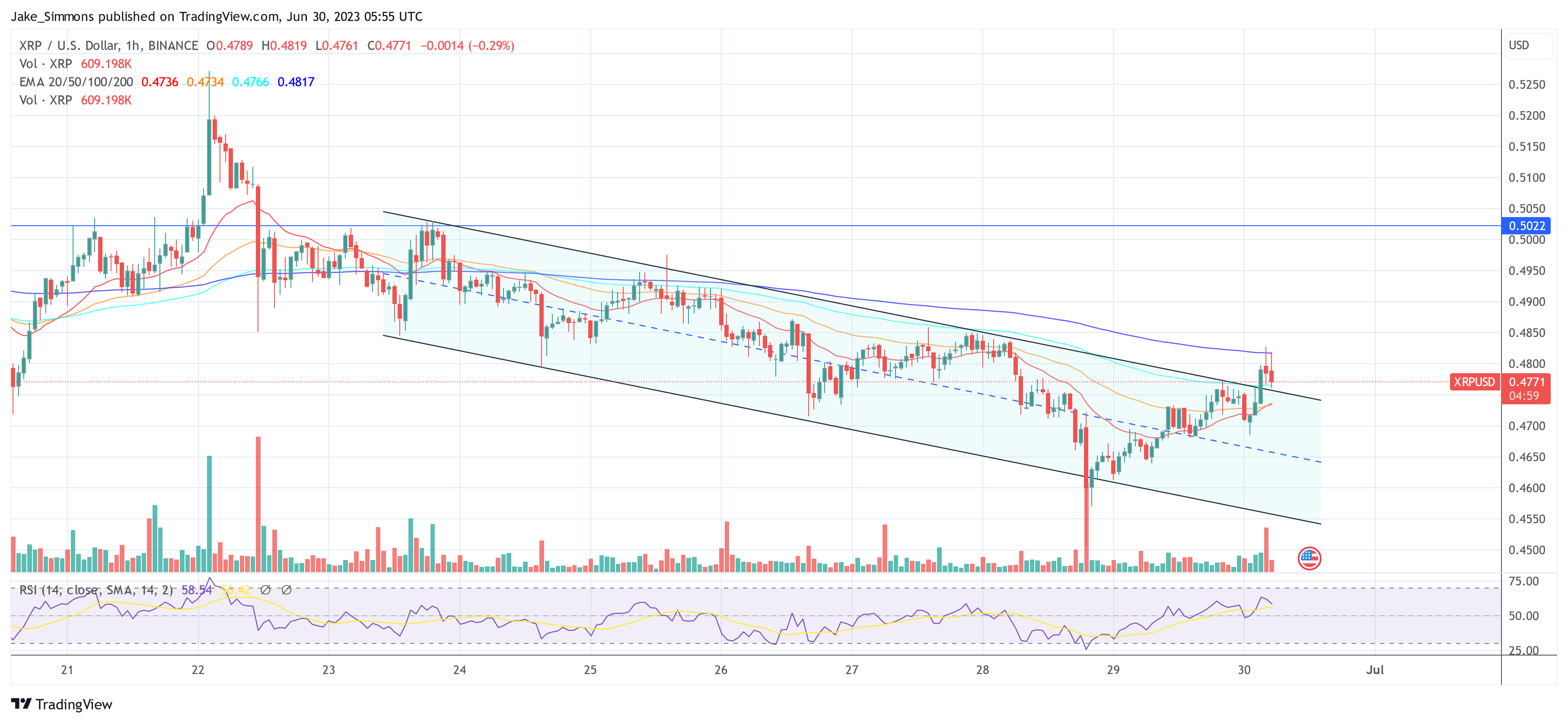Click the blue 0.5022 price level tag
The width and height of the screenshot is (1568, 723).
click(1526, 226)
